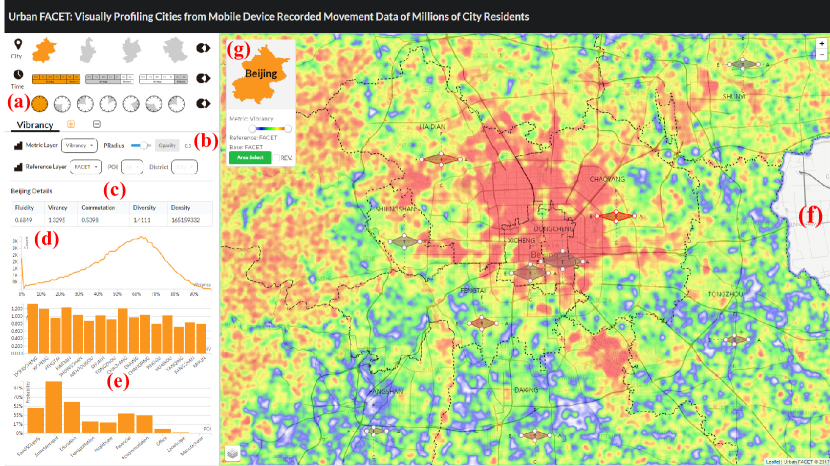Click the Haidian diamond glyph
The image size is (830, 466).
441,159
